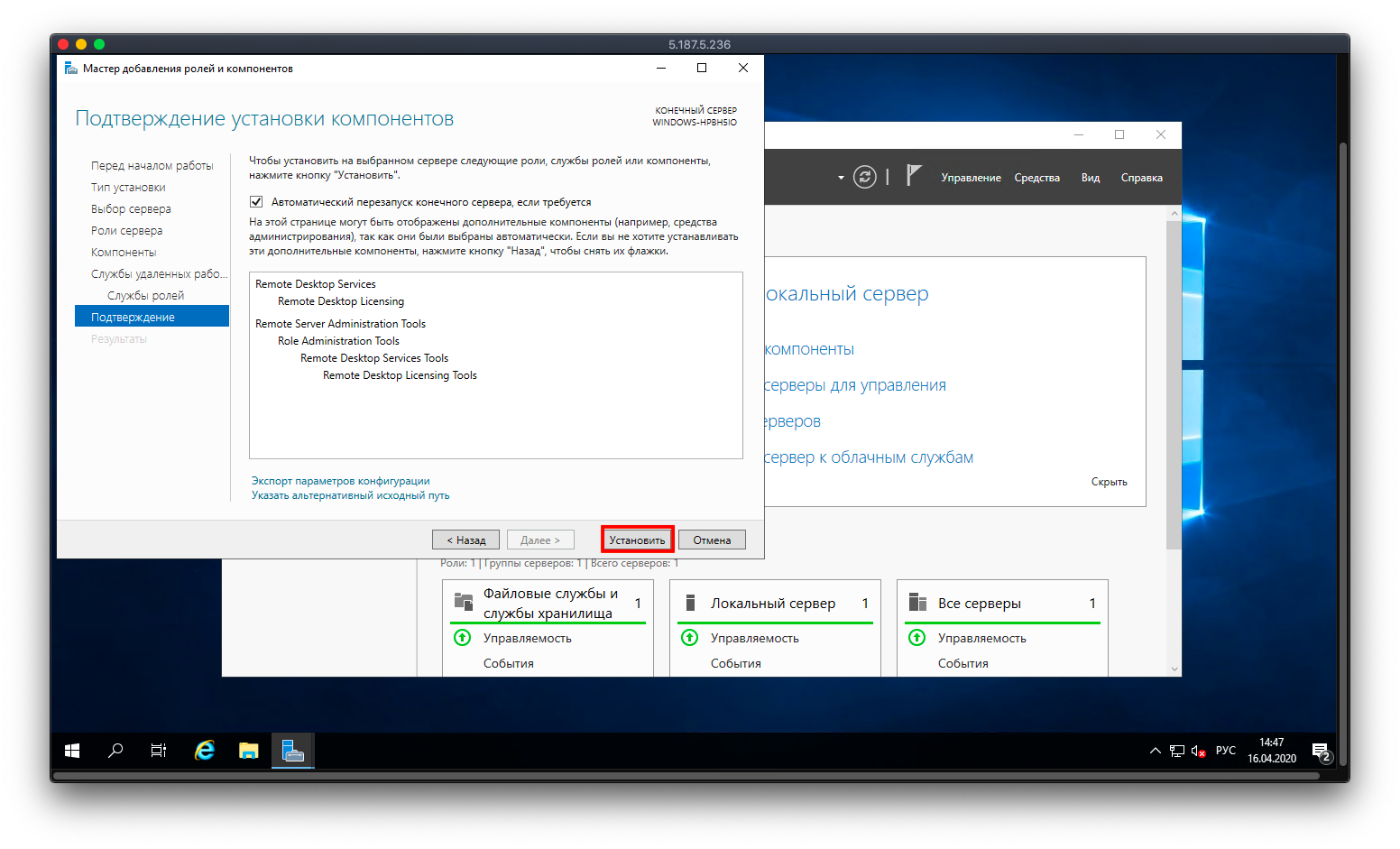
Task: Click the file services tile icon
Action: [x=464, y=602]
